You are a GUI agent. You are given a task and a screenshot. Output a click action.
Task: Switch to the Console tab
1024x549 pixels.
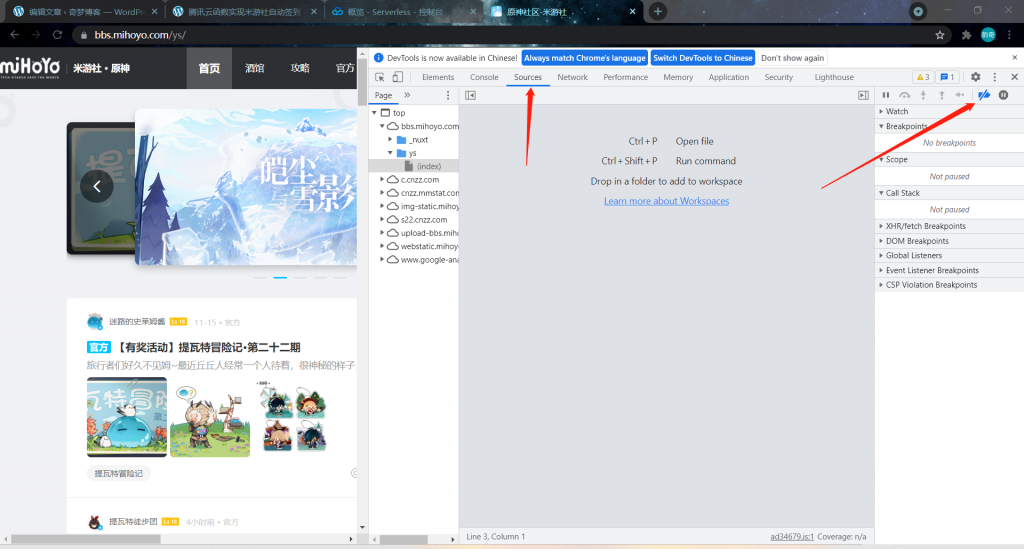point(484,77)
